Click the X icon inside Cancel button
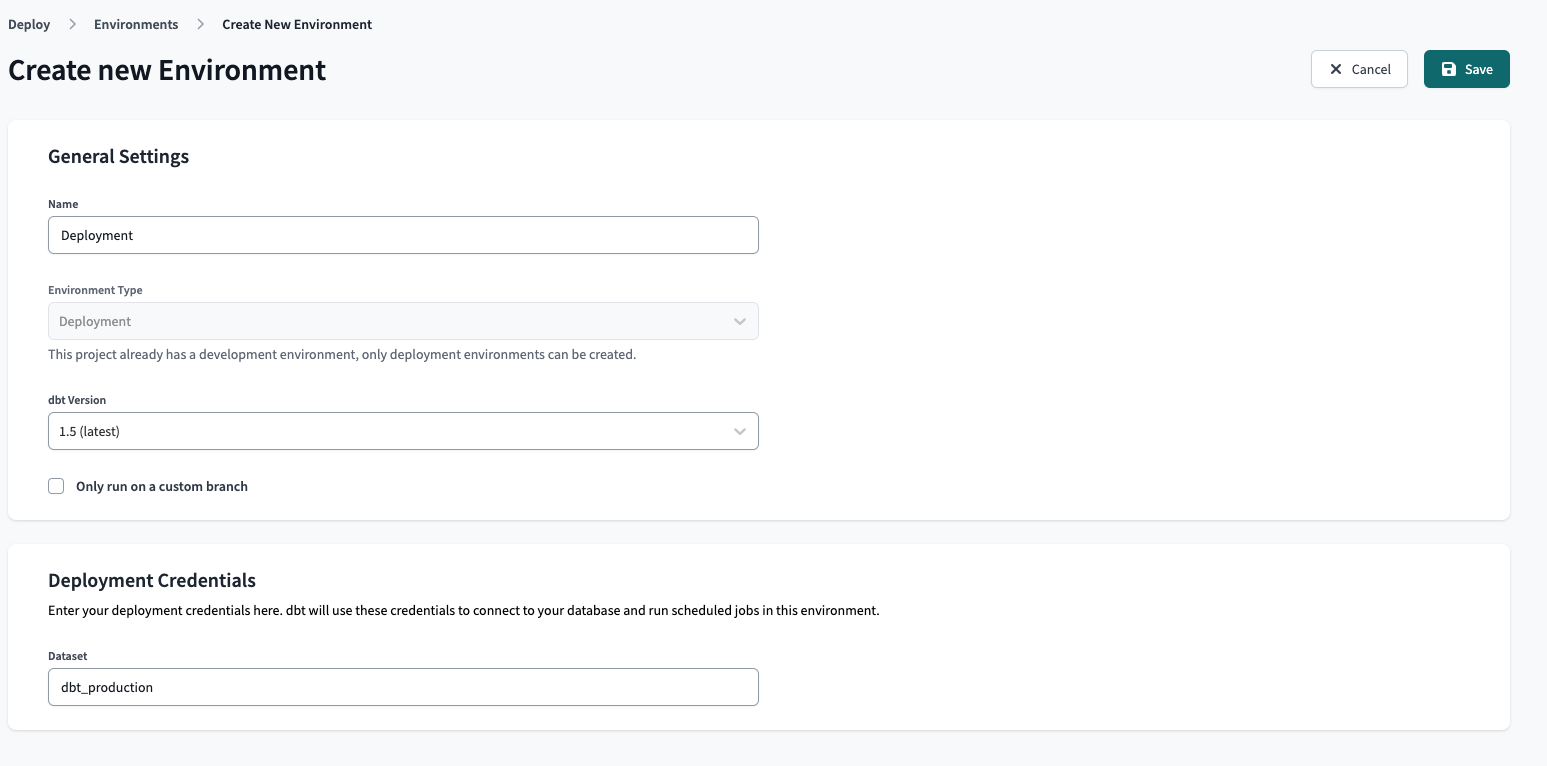The image size is (1547, 766). tap(1336, 69)
